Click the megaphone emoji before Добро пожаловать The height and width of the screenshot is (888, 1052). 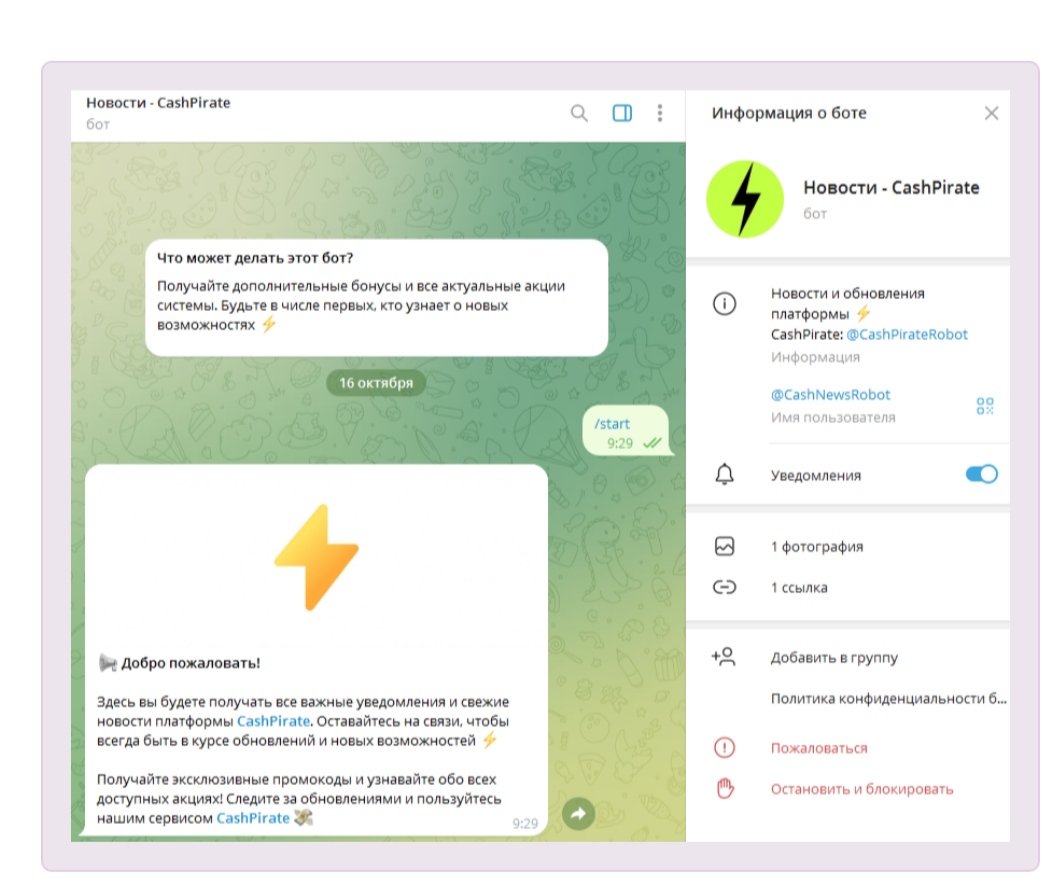pyautogui.click(x=107, y=663)
